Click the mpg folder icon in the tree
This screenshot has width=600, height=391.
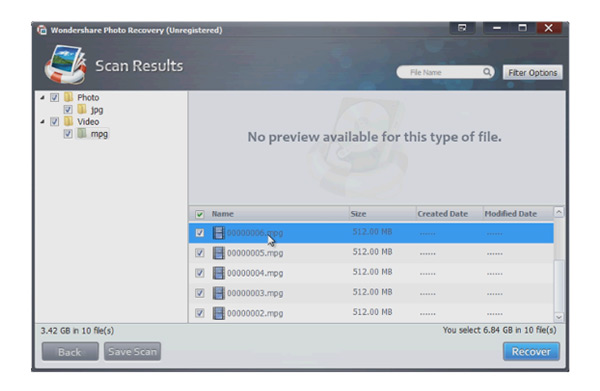(x=82, y=134)
